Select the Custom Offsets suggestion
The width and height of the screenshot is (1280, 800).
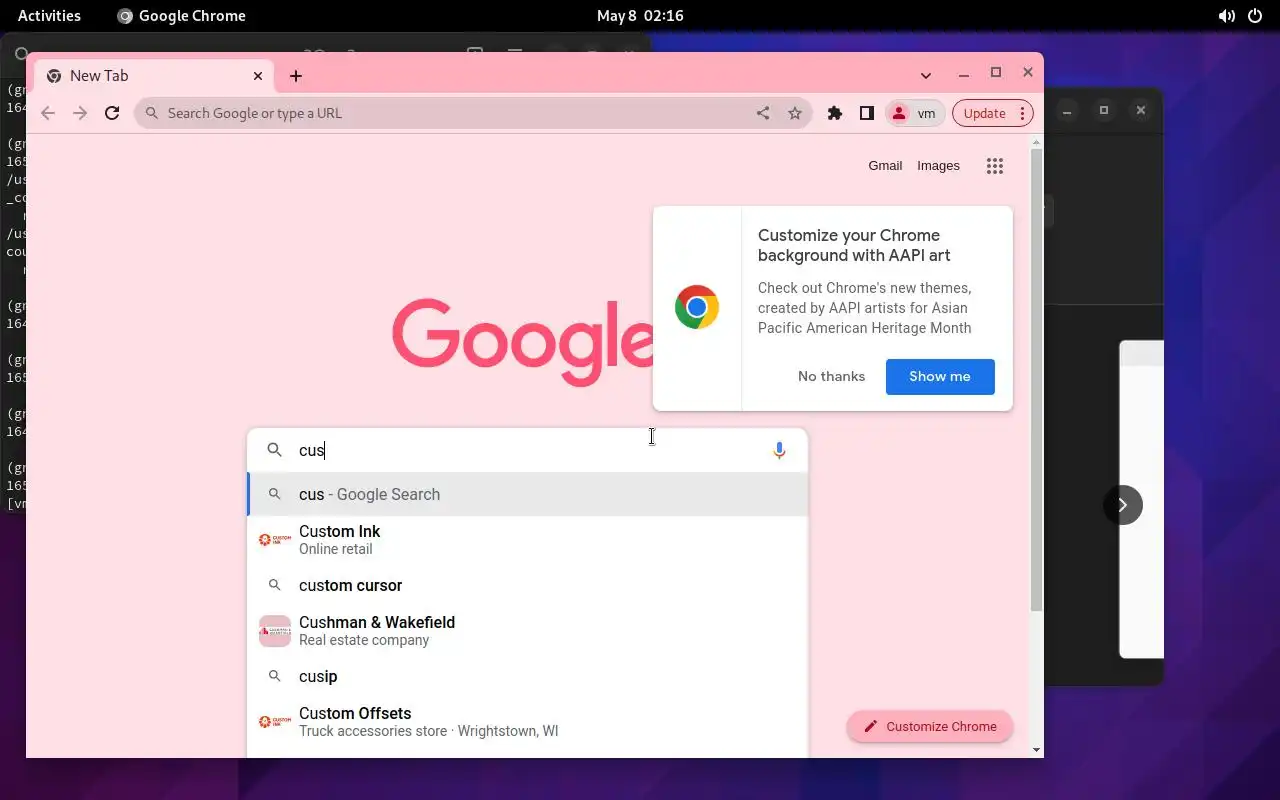[x=527, y=722]
